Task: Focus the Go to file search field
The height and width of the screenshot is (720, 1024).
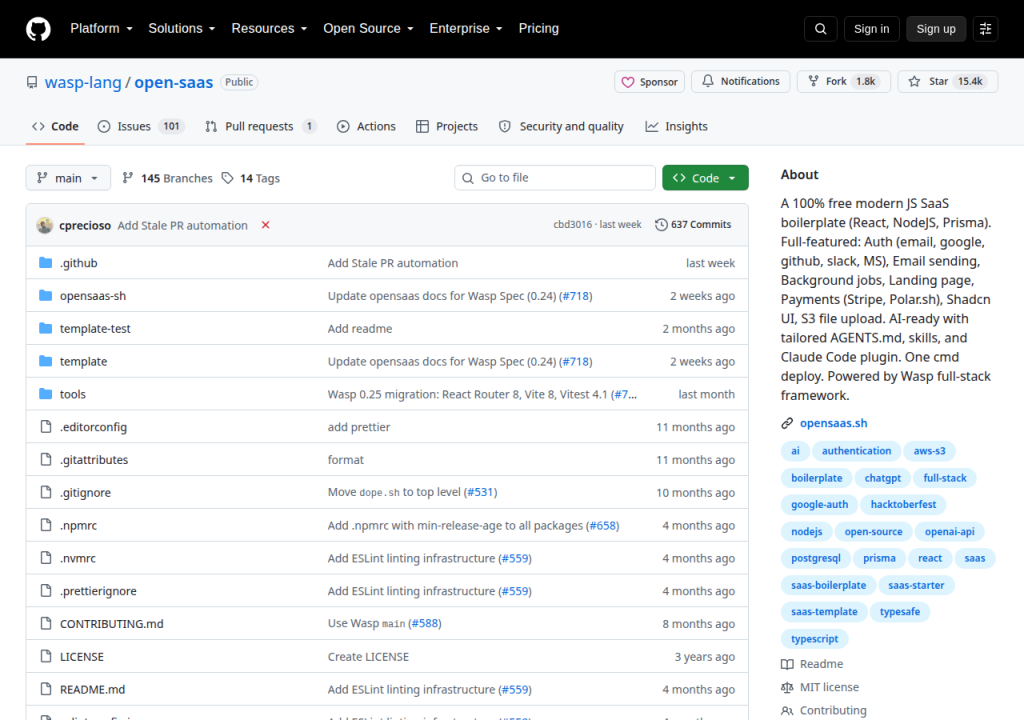Action: click(x=555, y=178)
